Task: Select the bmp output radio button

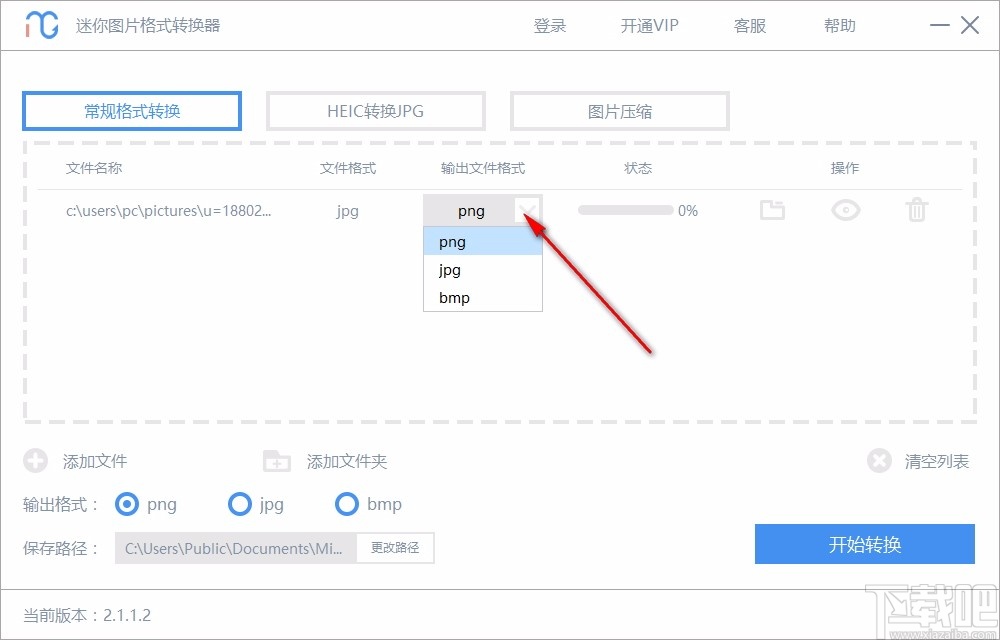Action: (x=347, y=505)
